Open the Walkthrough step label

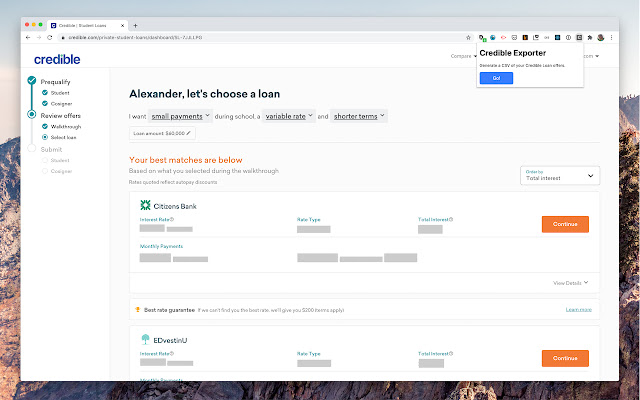pos(66,127)
